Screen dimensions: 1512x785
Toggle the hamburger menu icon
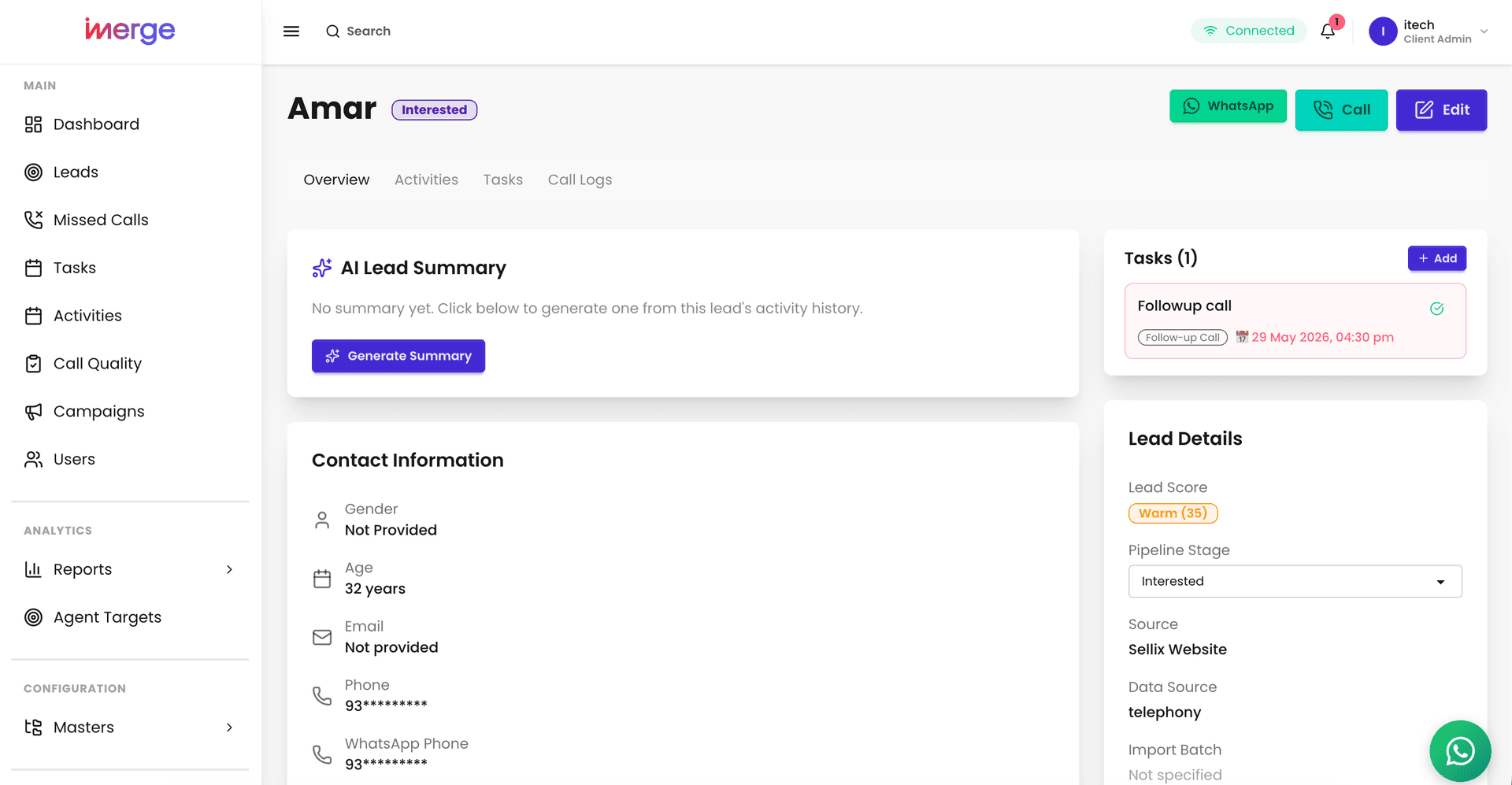[x=291, y=31]
